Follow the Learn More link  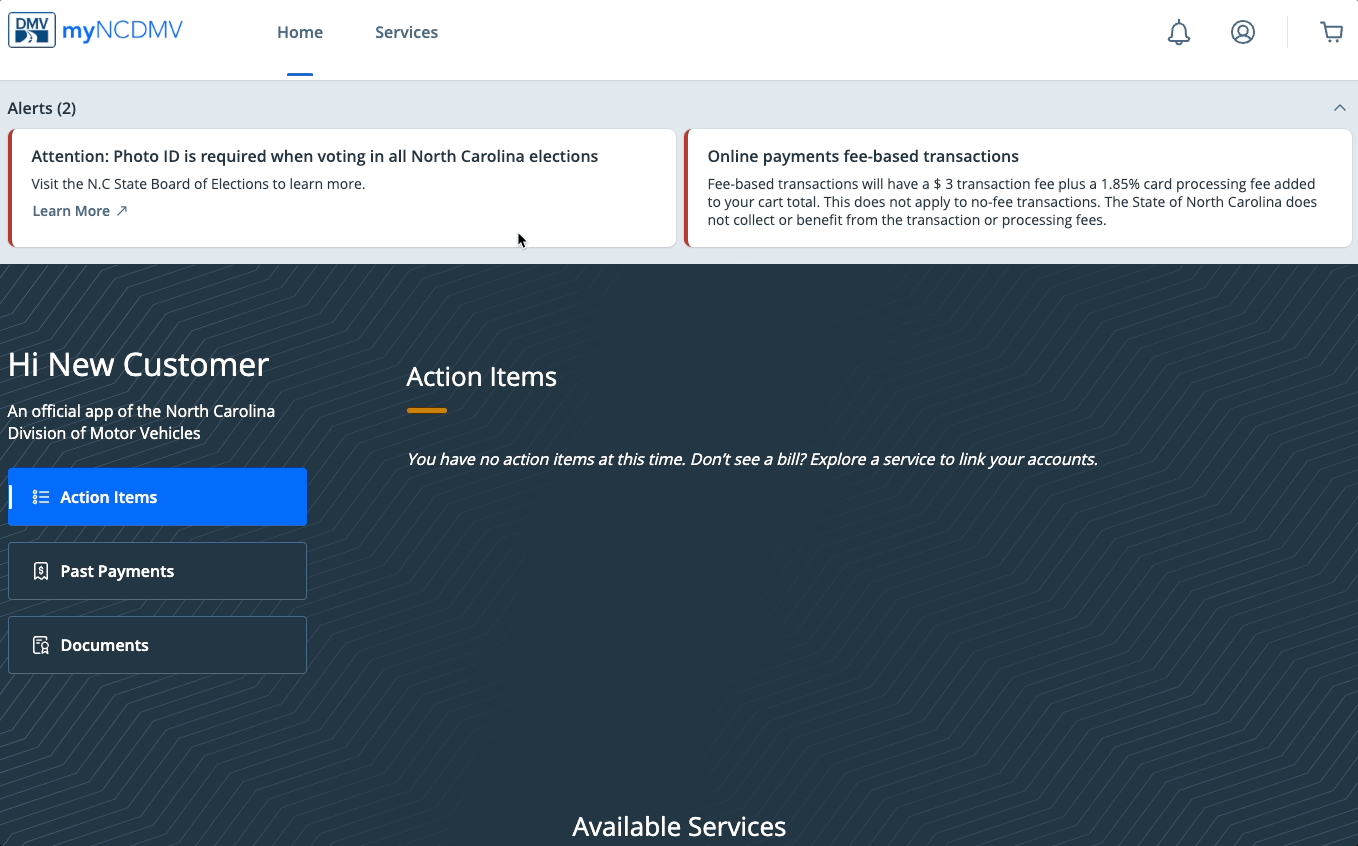71,211
